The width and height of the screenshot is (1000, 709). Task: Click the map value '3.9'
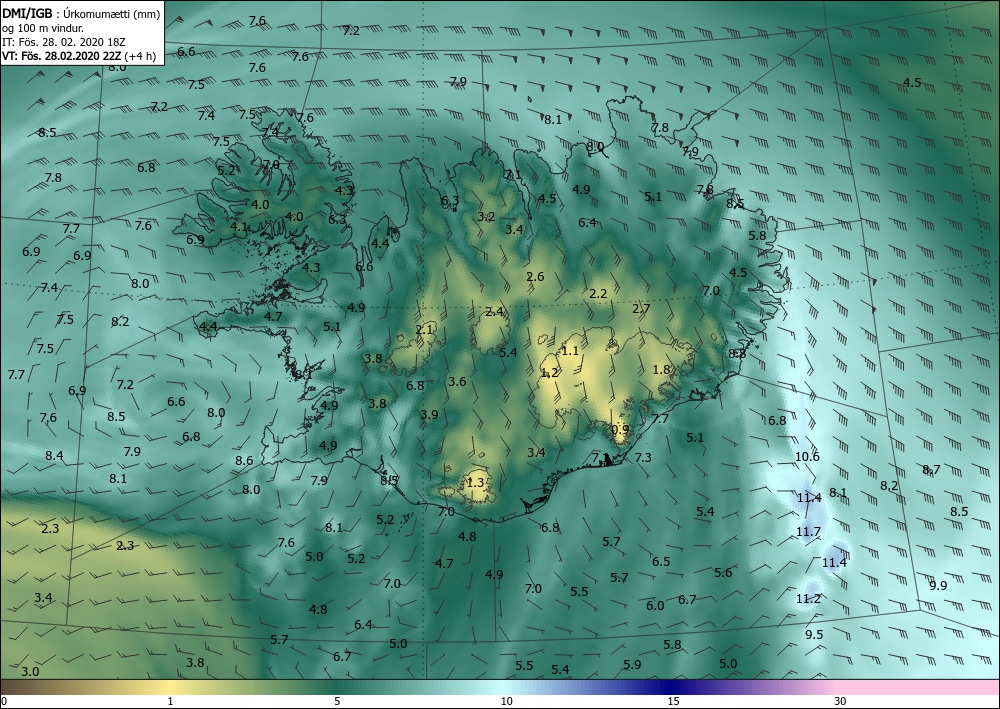pyautogui.click(x=429, y=414)
